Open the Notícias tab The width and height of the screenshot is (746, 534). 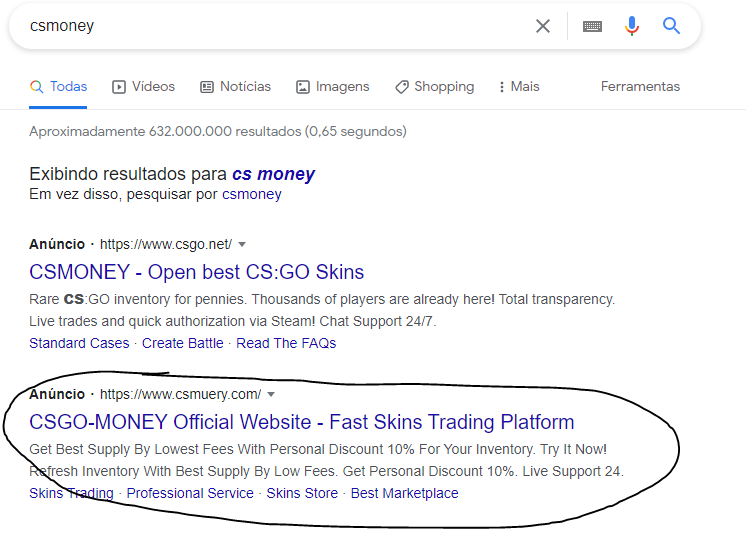click(235, 87)
